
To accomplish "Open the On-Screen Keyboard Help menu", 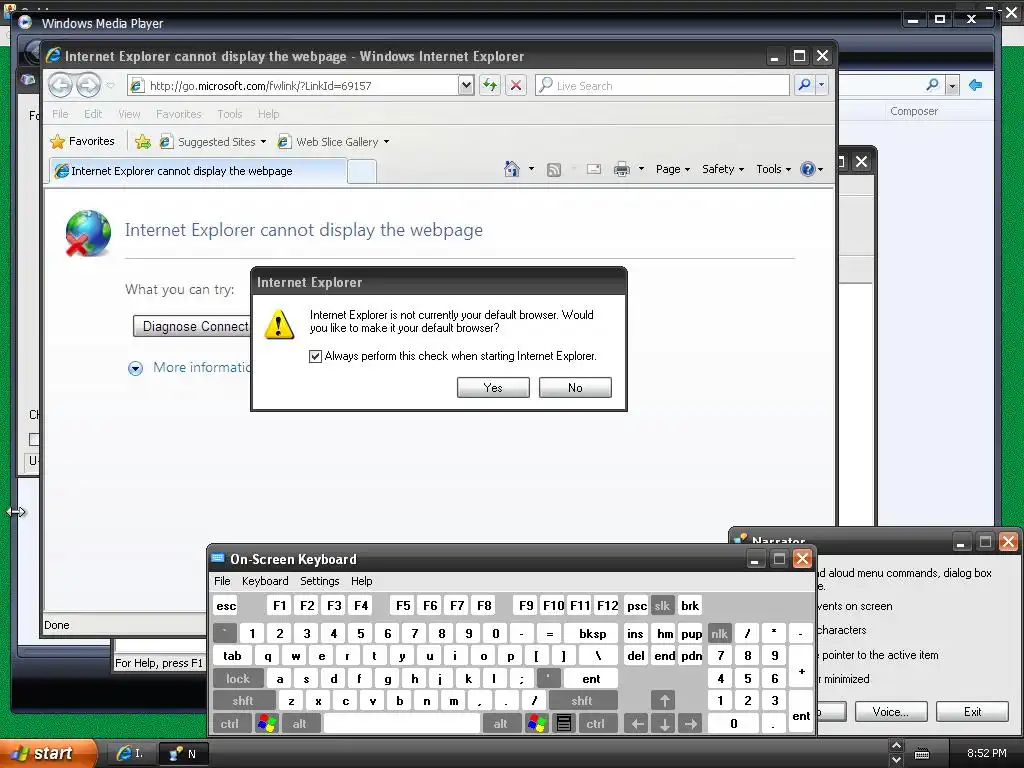I will [x=362, y=581].
